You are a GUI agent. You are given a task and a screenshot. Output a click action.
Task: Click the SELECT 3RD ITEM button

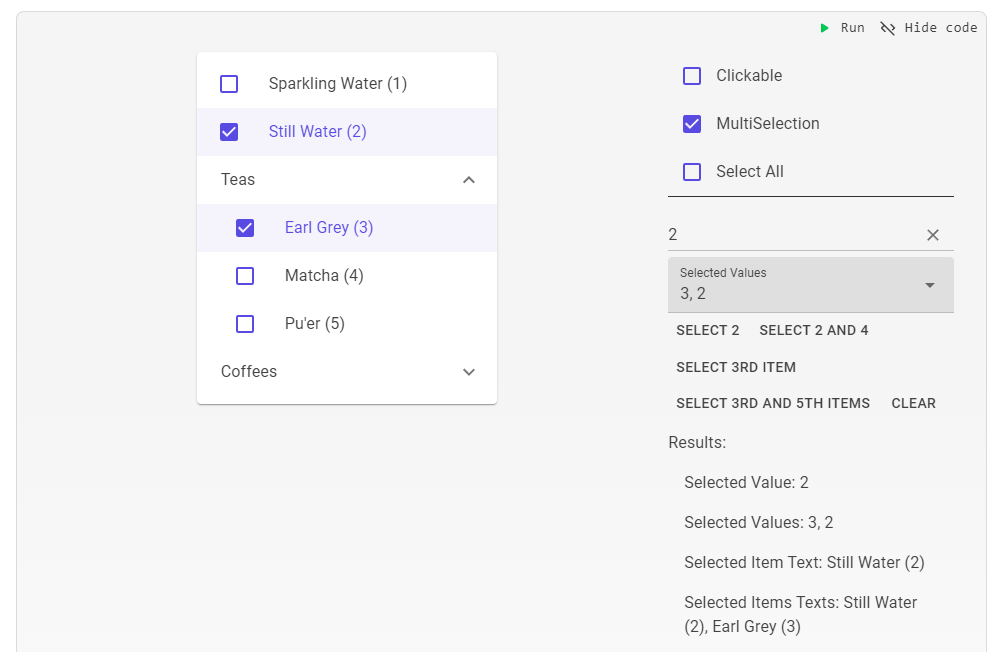736,367
